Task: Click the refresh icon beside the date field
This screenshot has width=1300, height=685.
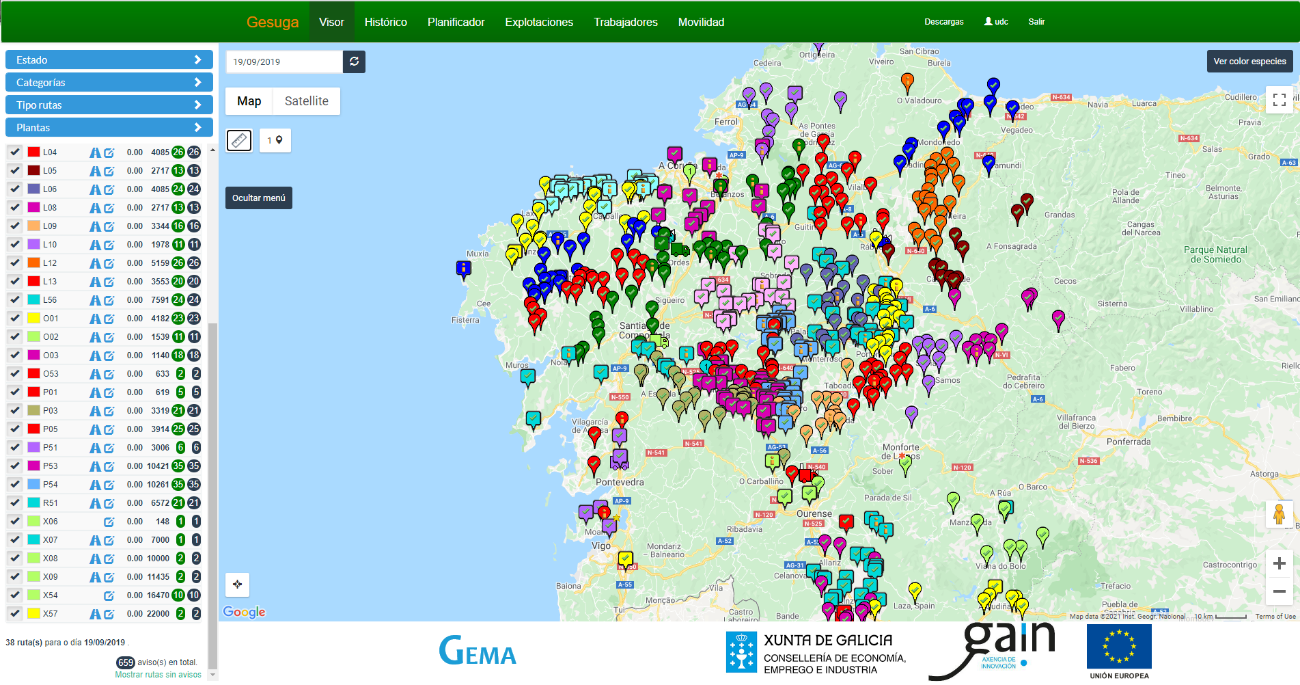Action: (x=354, y=62)
